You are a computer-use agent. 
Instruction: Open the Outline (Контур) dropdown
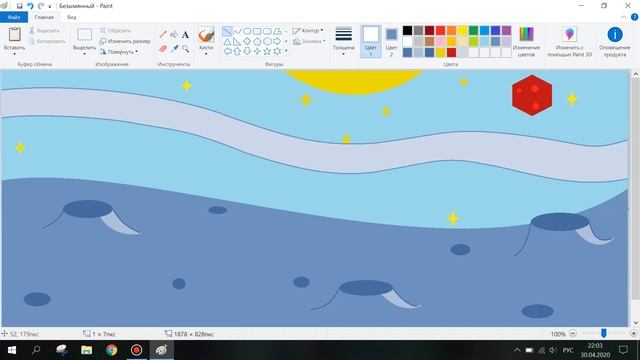pyautogui.click(x=308, y=31)
